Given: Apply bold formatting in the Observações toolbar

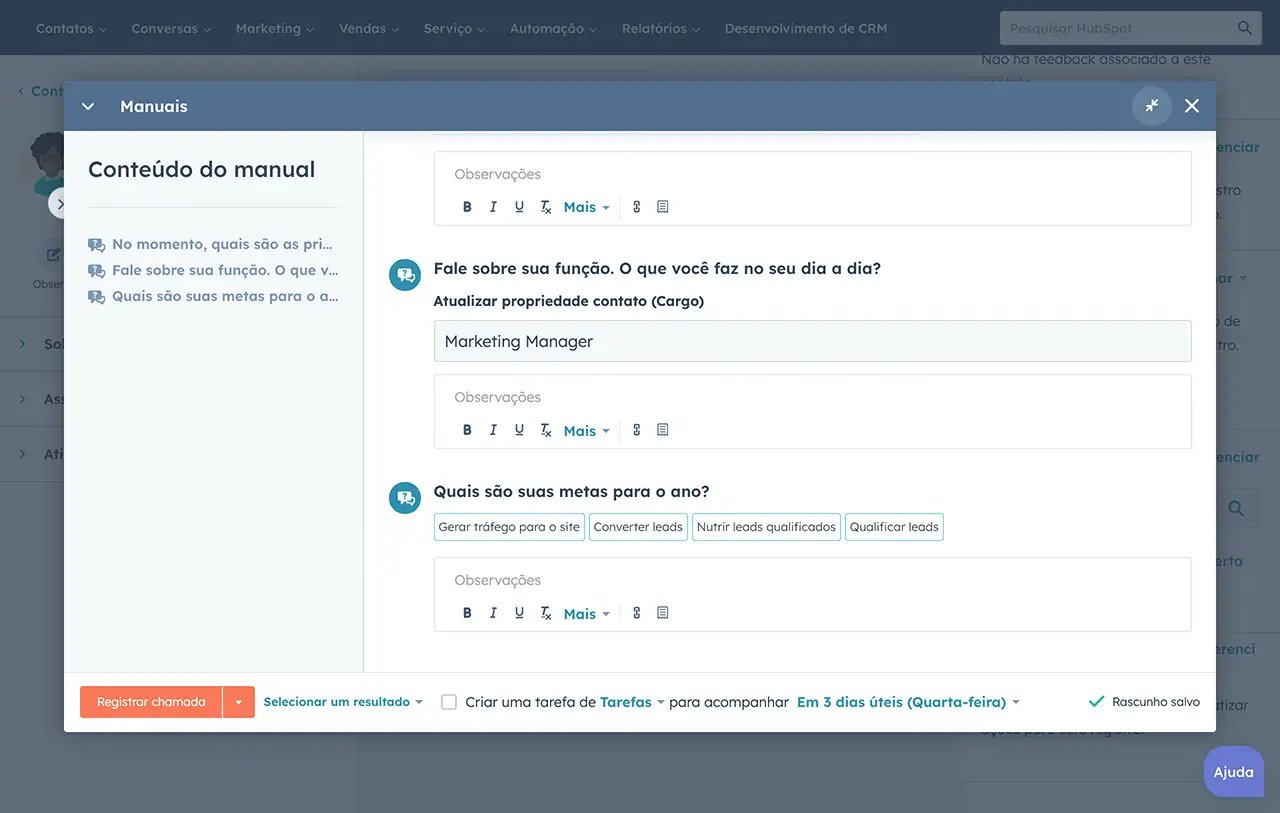Looking at the screenshot, I should click(467, 612).
